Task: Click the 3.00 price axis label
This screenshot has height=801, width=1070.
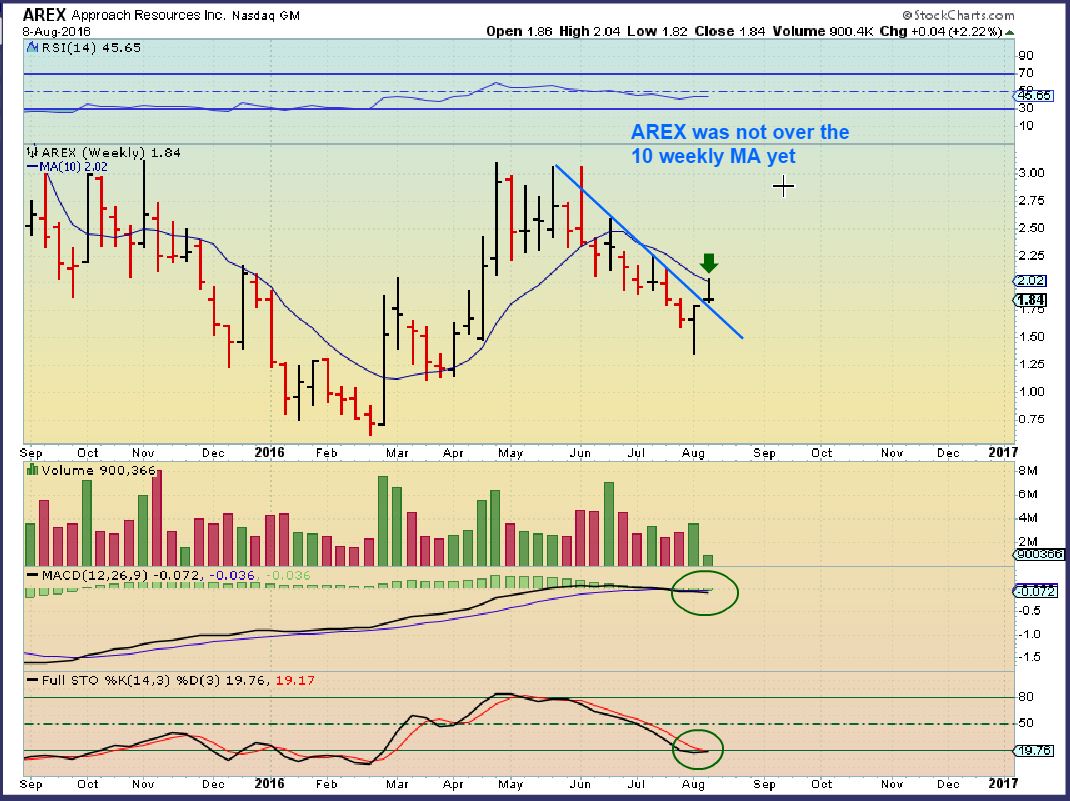Action: click(x=1031, y=173)
